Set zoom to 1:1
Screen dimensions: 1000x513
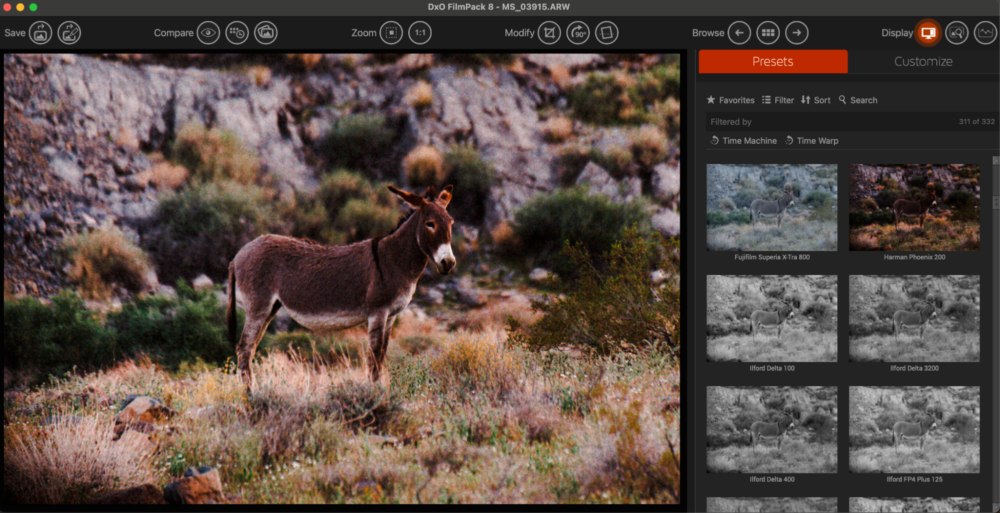tap(420, 33)
